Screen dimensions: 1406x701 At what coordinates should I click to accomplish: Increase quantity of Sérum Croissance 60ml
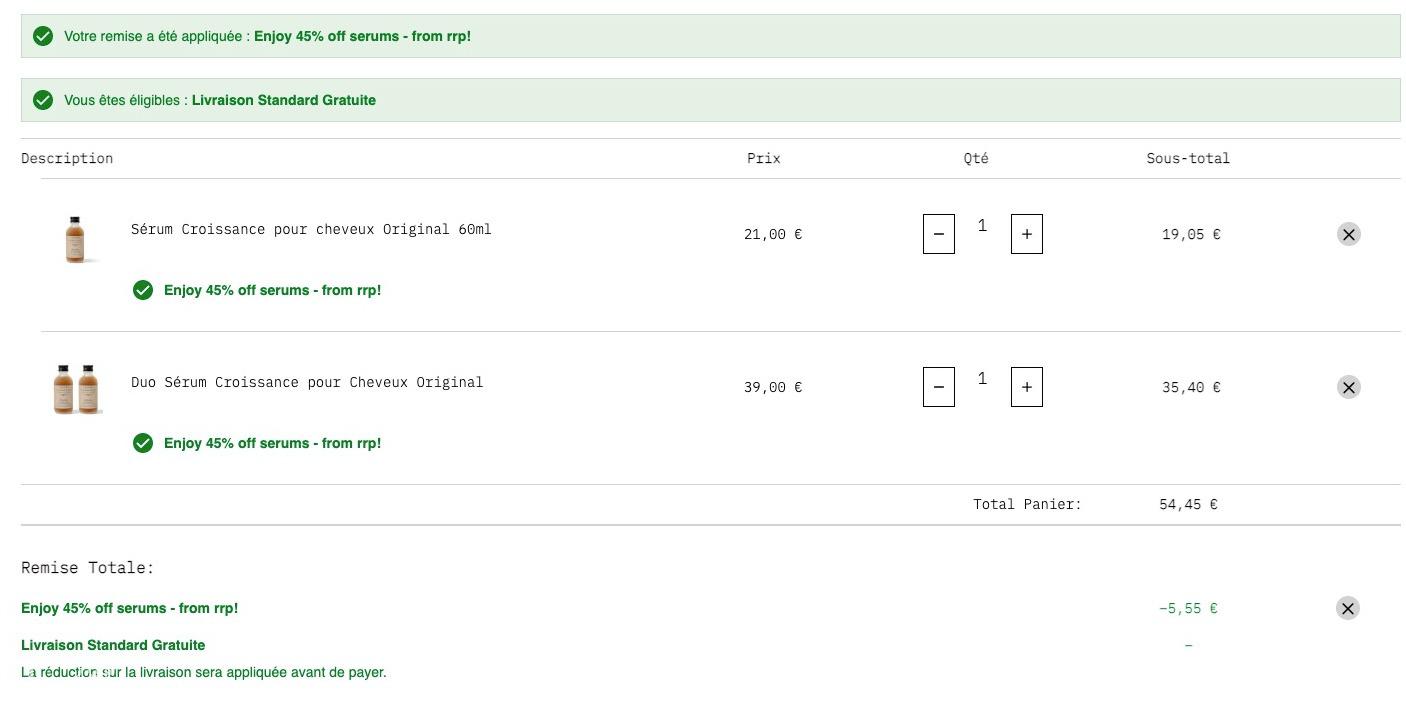pyautogui.click(x=1026, y=234)
